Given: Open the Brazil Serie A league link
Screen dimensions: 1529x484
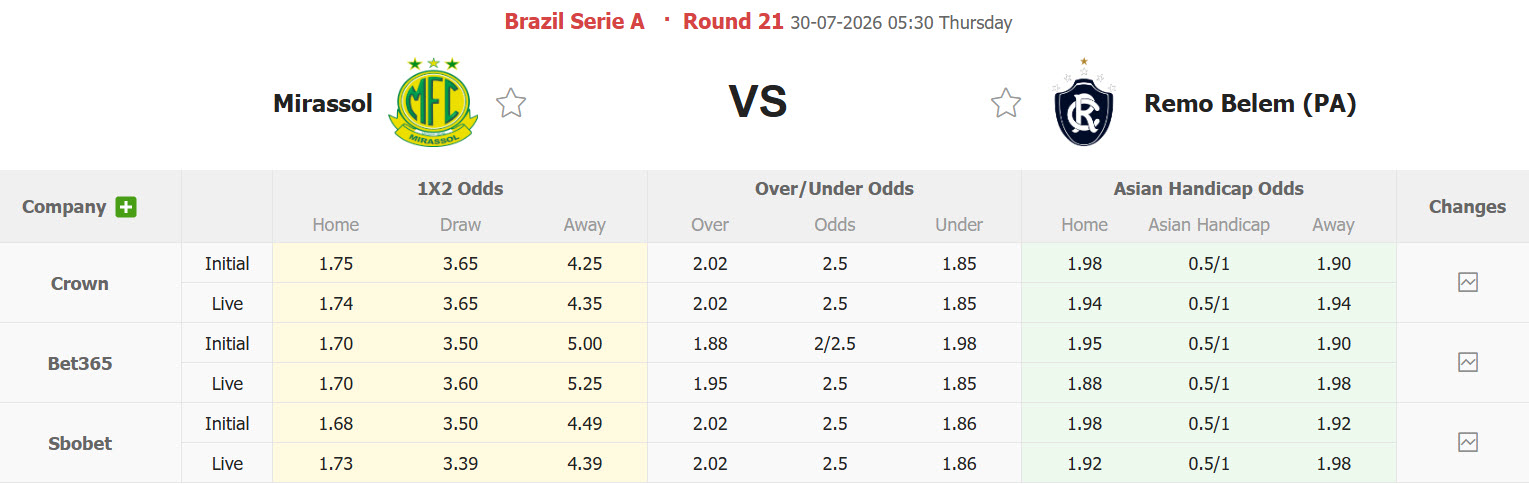Looking at the screenshot, I should [x=575, y=22].
